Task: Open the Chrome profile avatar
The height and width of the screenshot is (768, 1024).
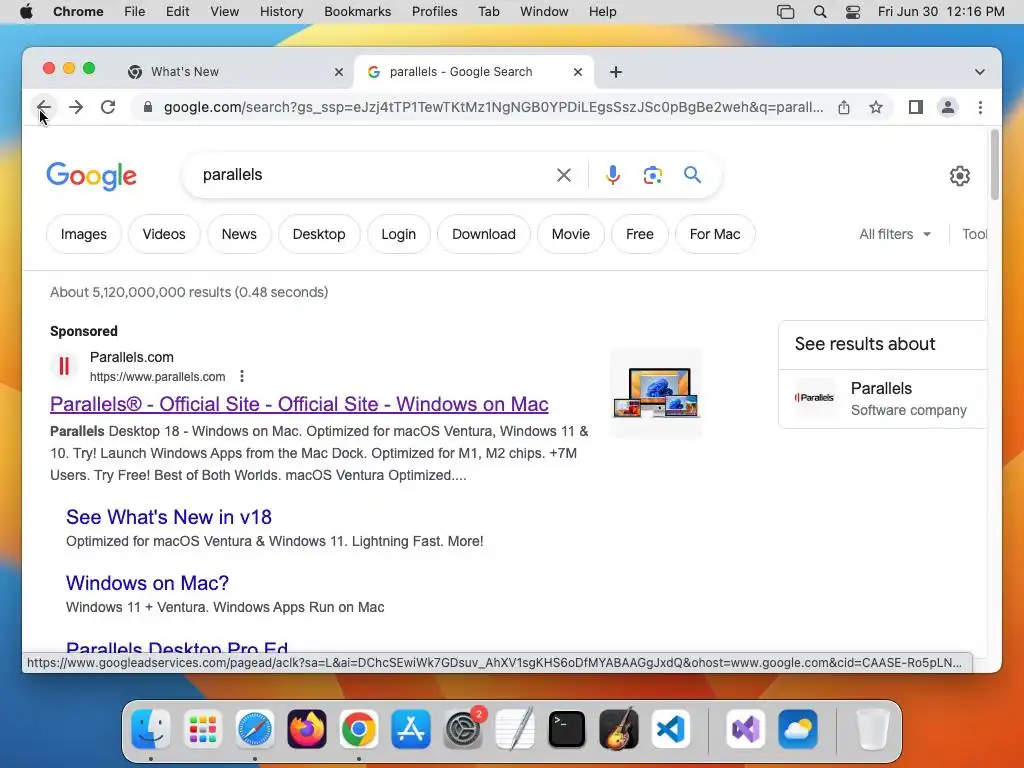Action: pos(948,107)
